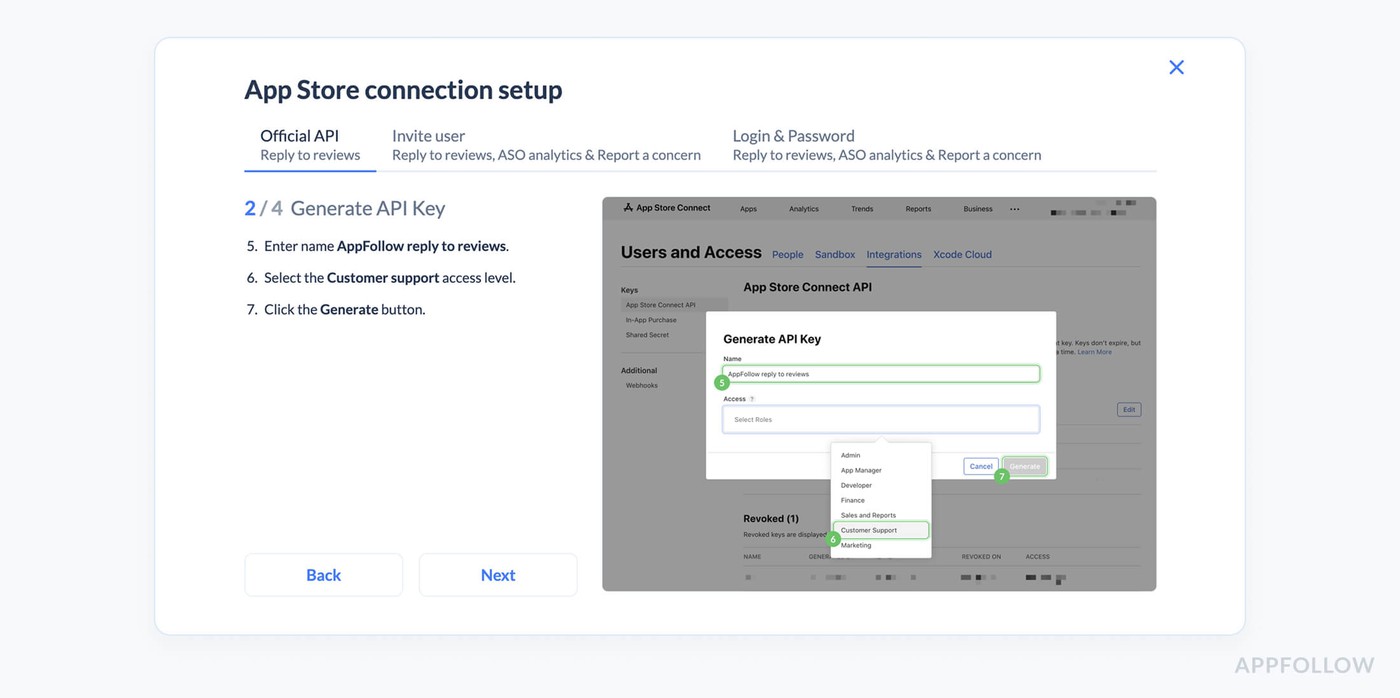This screenshot has height=698, width=1400.
Task: Go back to the previous step
Action: click(x=323, y=575)
